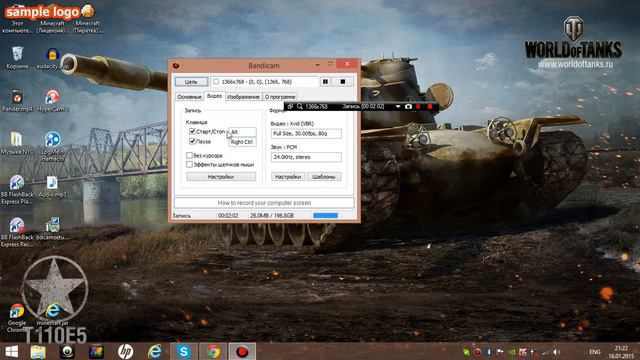Open the Minecraft (Пиратка) desktop icon
This screenshot has height=360, width=640.
point(87,20)
